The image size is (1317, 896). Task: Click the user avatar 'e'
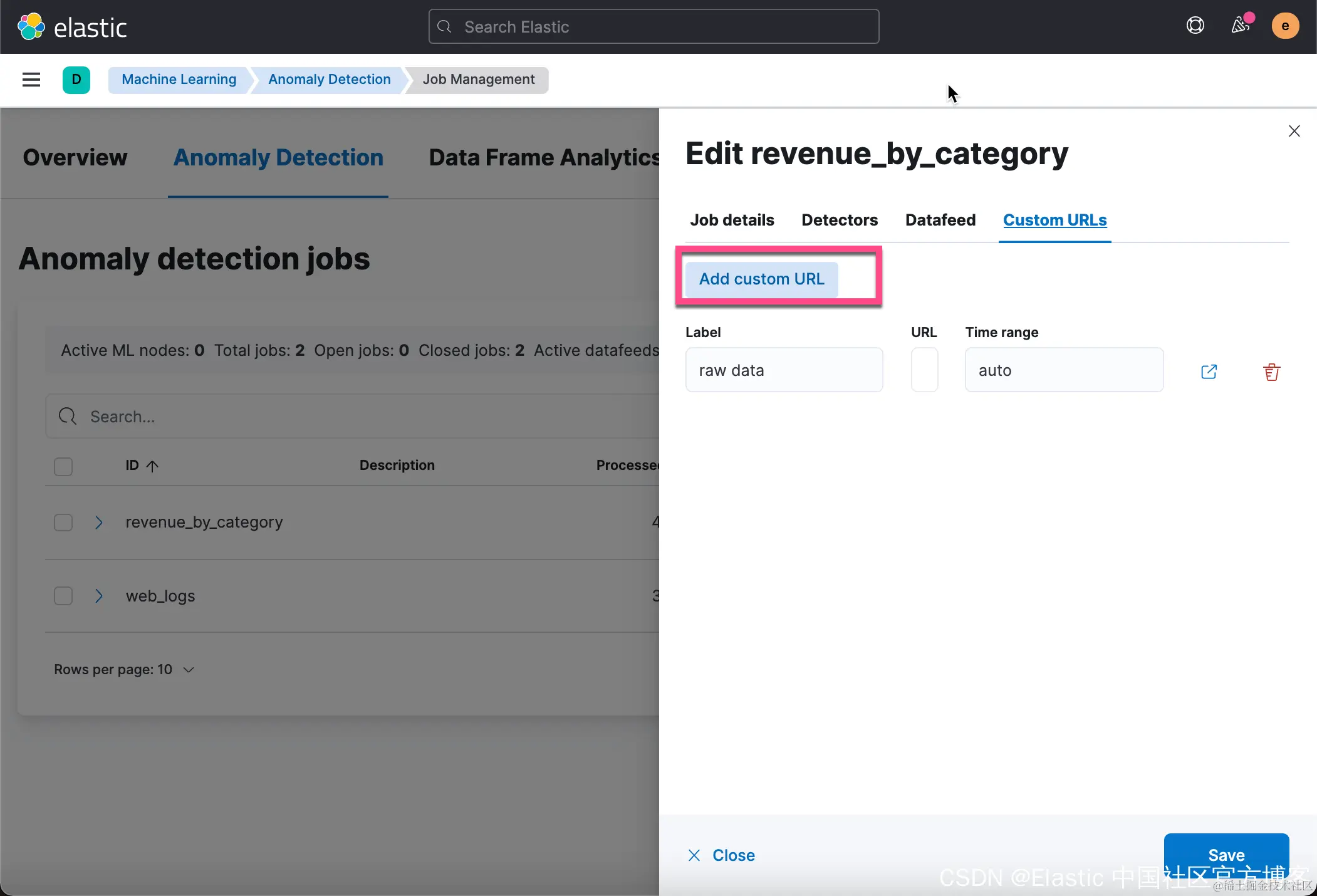[1284, 26]
